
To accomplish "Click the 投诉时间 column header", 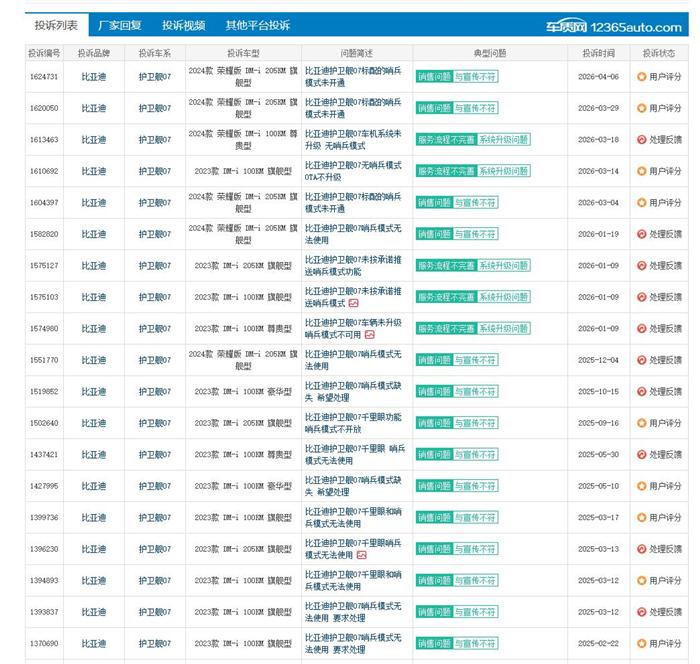I will 598,52.
